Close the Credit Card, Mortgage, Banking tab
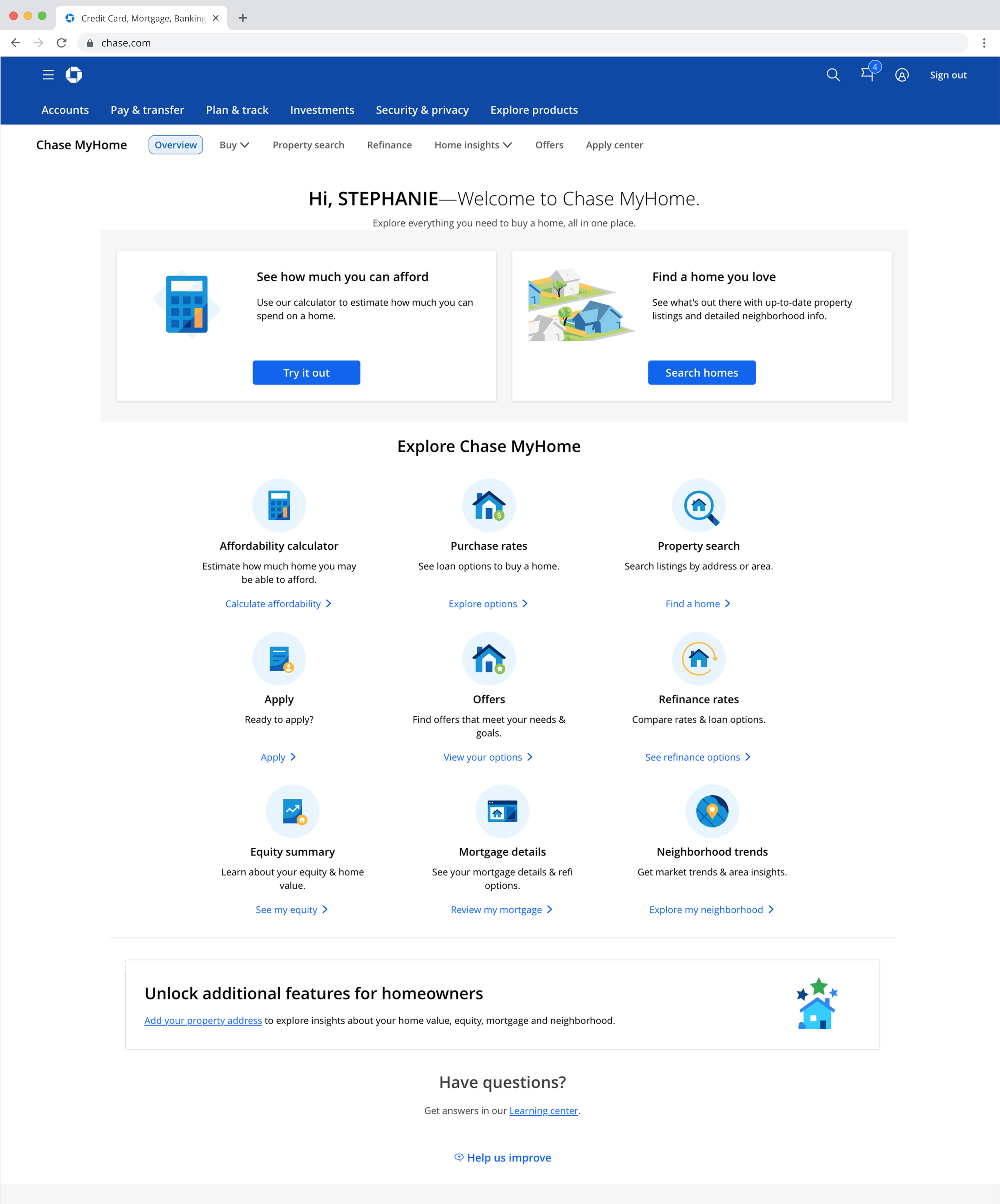The width and height of the screenshot is (1000, 1204). click(x=216, y=18)
